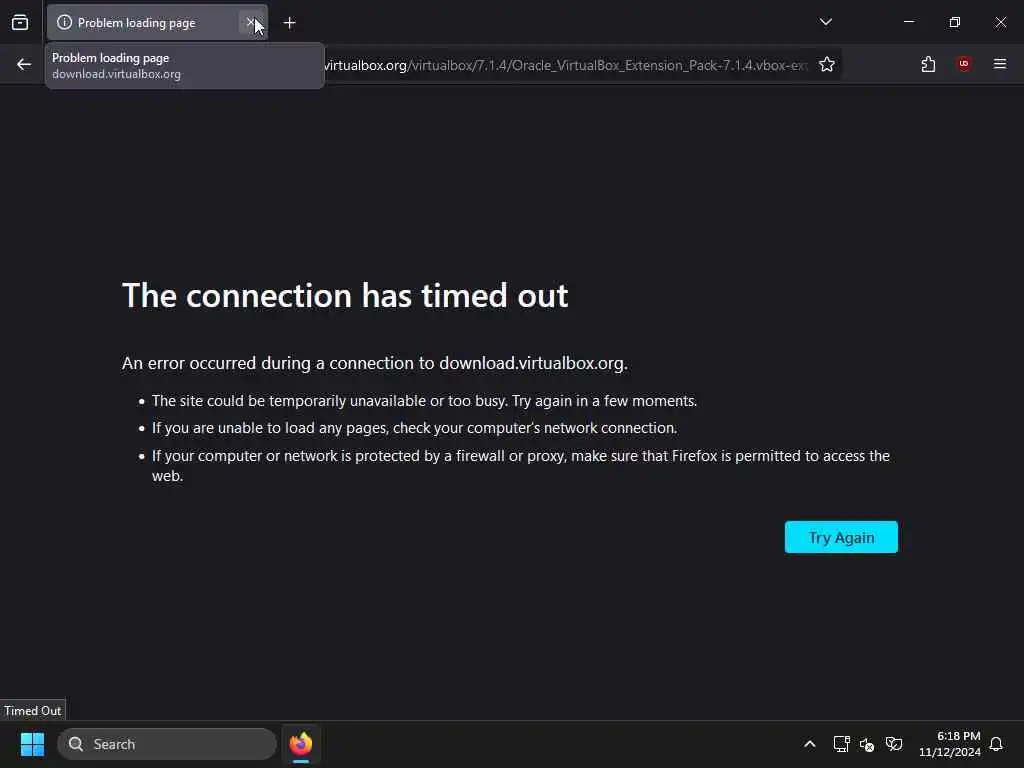The image size is (1024, 768).
Task: Click 'download.virtualbox.org' in the error message
Action: click(532, 363)
